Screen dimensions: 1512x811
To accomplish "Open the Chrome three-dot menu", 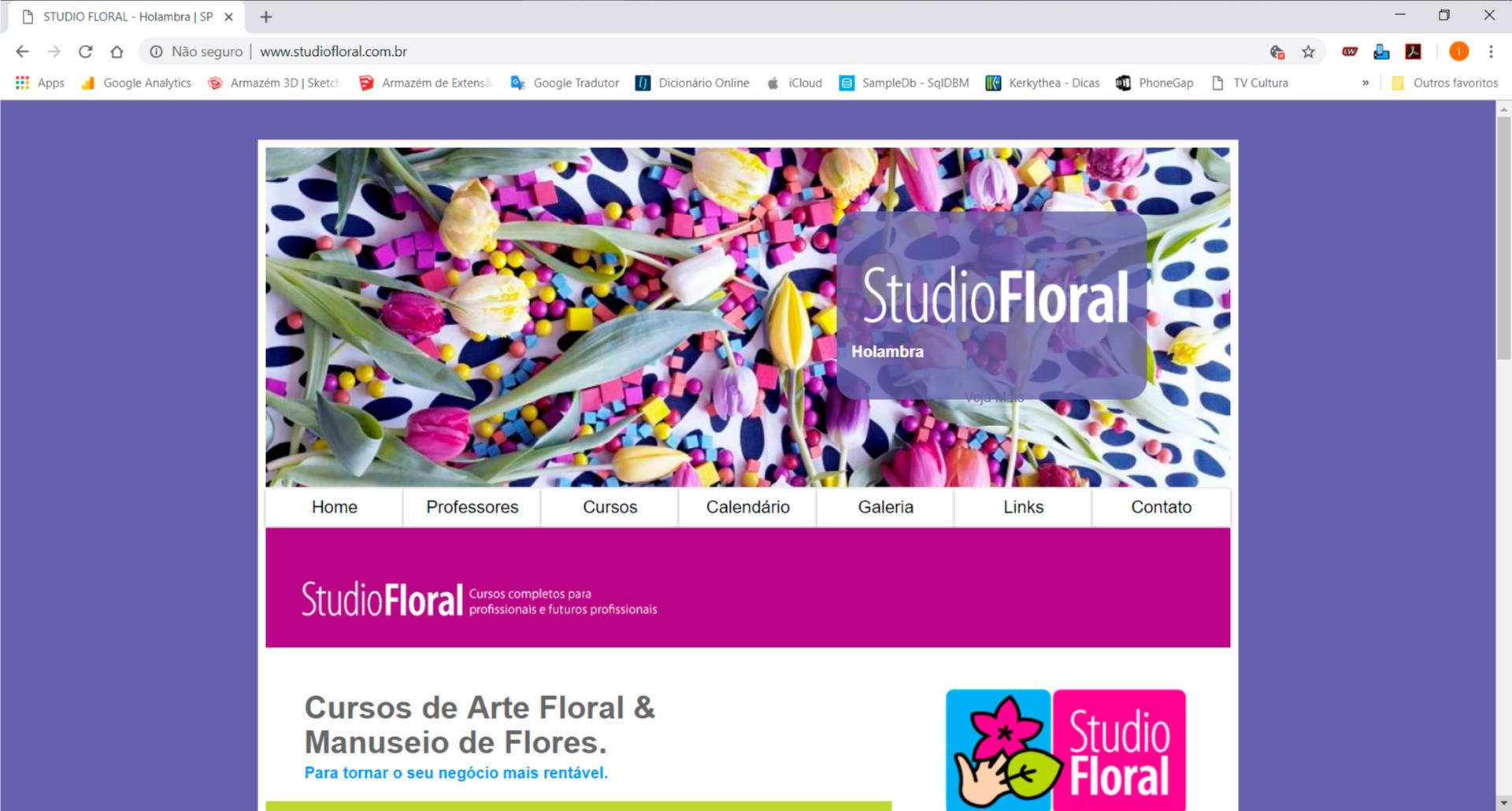I will tap(1491, 52).
